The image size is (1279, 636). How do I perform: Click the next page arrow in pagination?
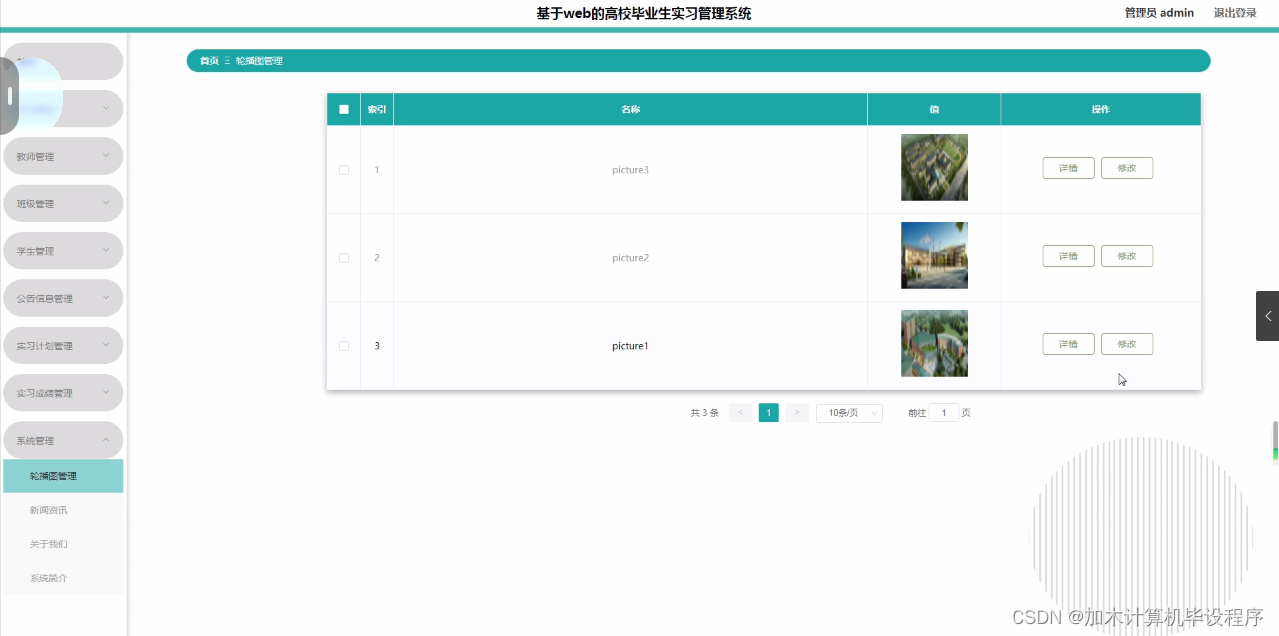click(796, 412)
